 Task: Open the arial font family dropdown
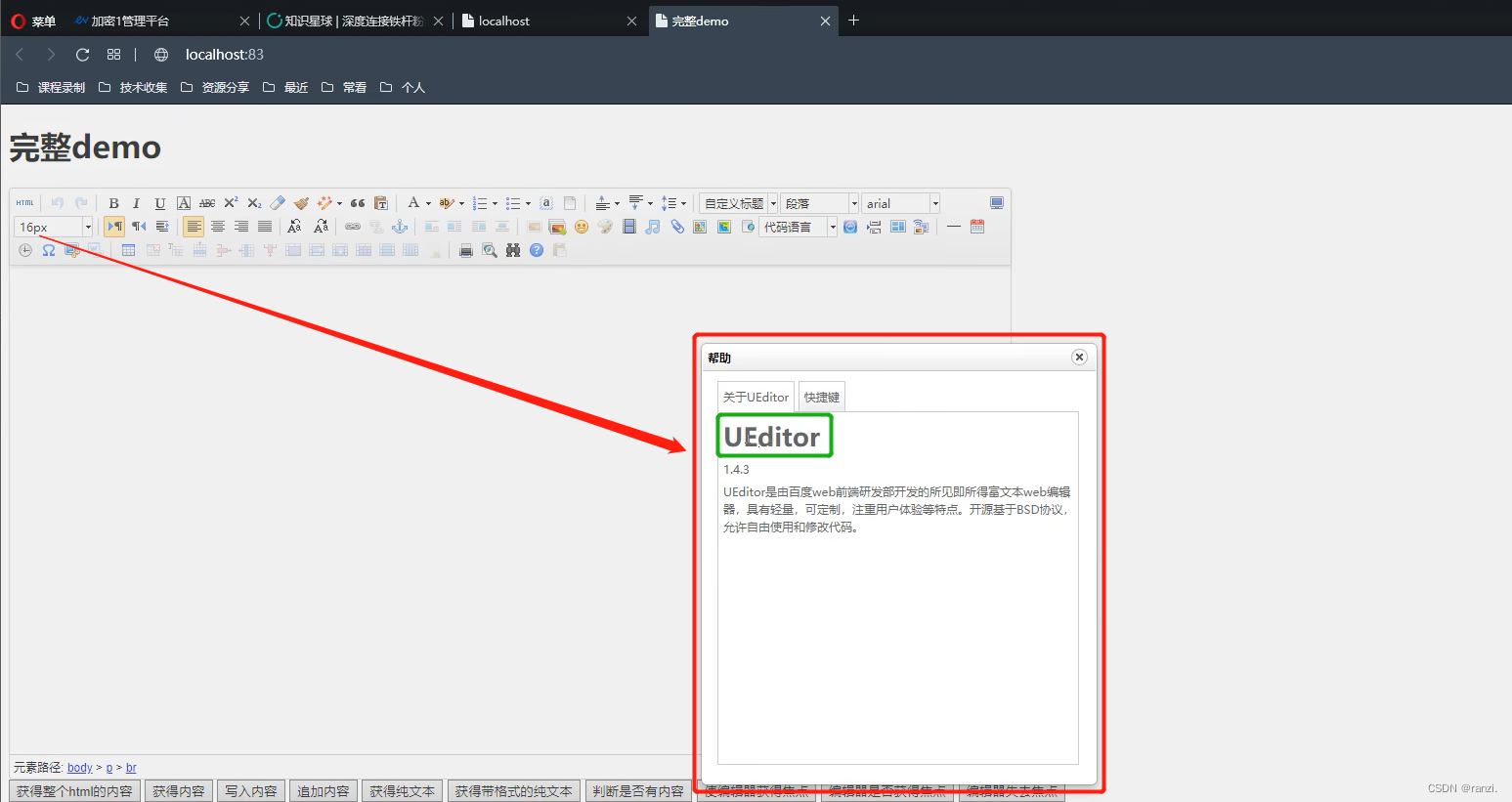899,202
